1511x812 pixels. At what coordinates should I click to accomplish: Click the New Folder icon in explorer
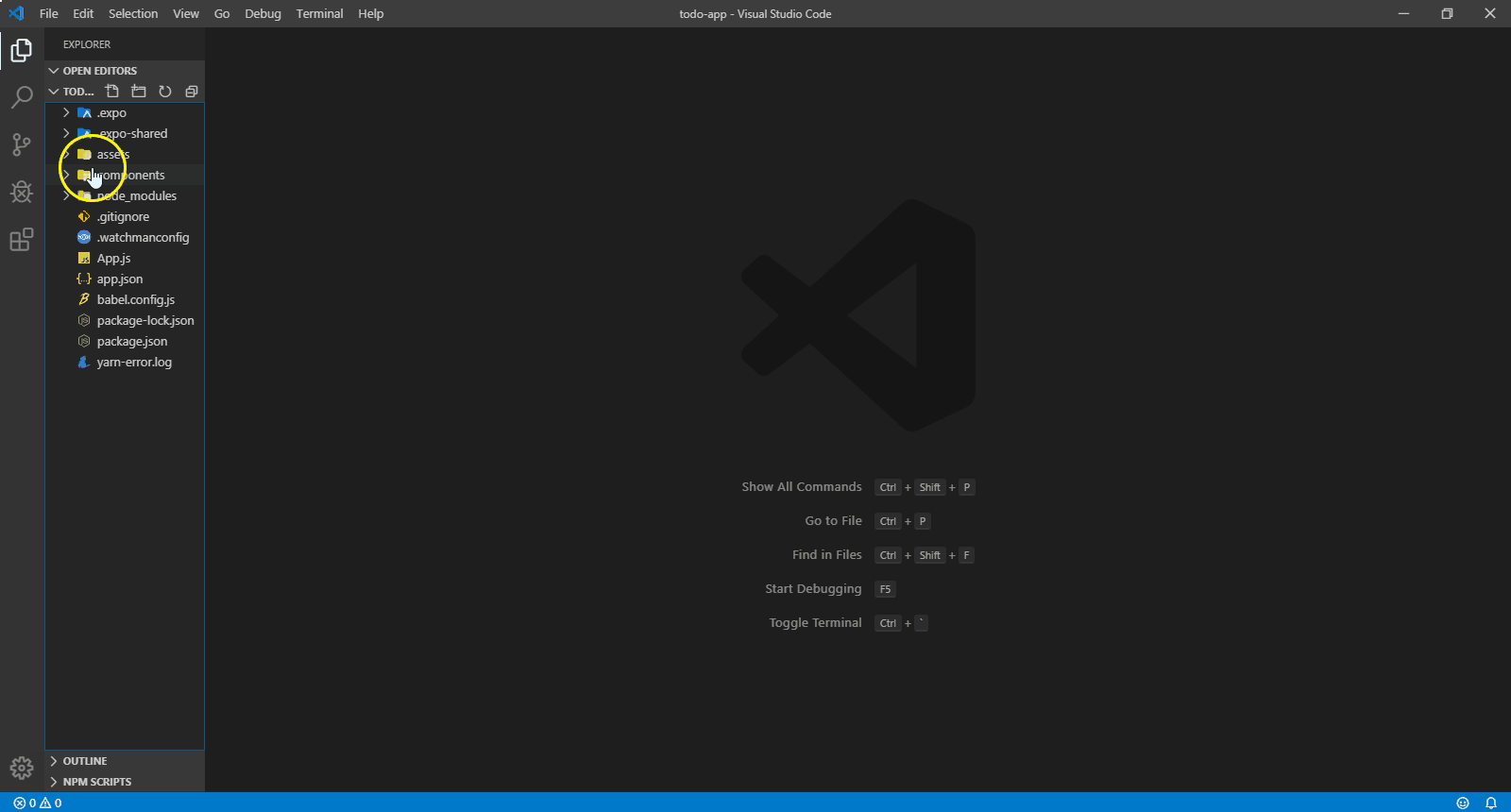click(139, 92)
